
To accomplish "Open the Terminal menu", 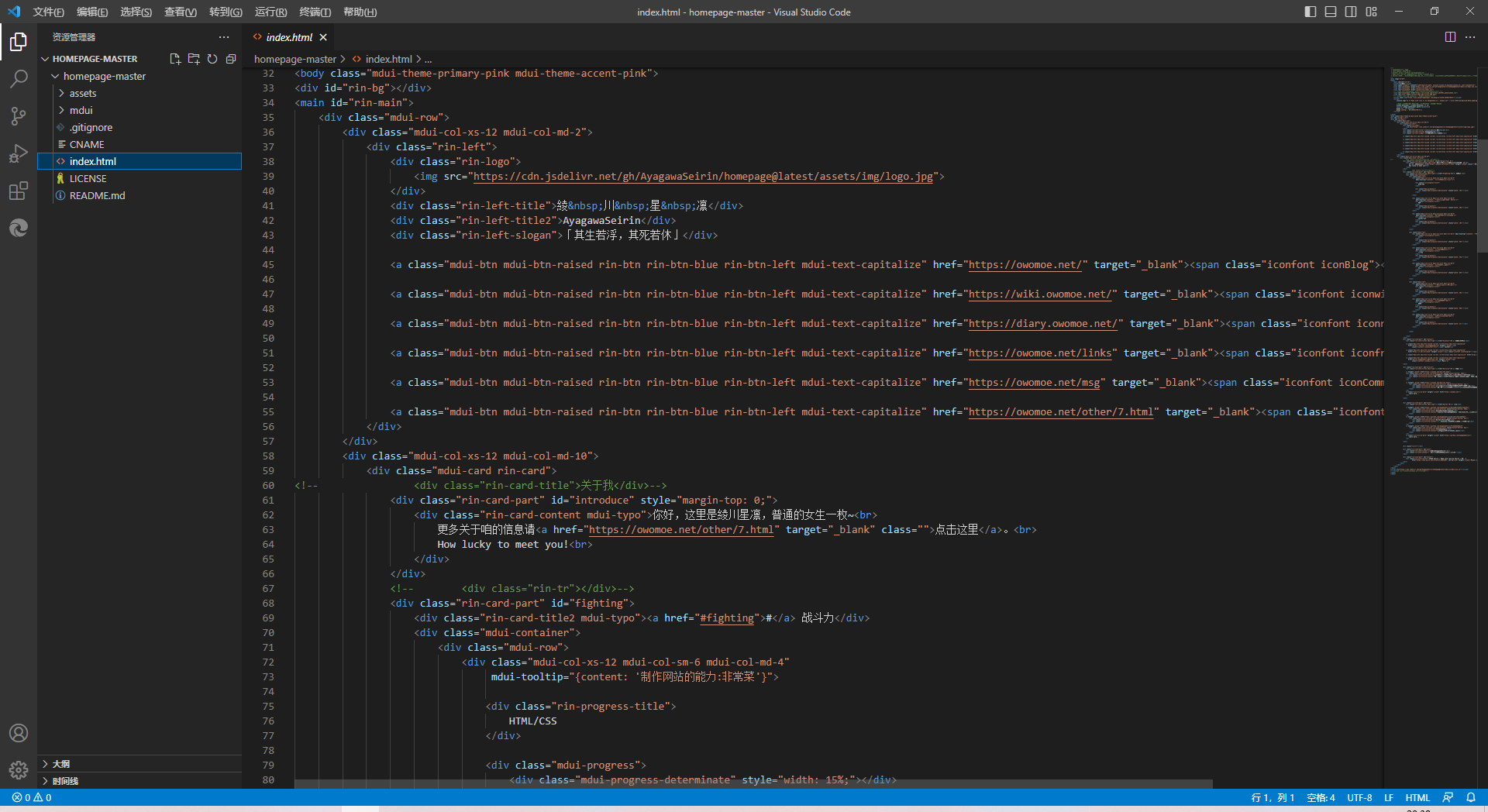I will [315, 12].
